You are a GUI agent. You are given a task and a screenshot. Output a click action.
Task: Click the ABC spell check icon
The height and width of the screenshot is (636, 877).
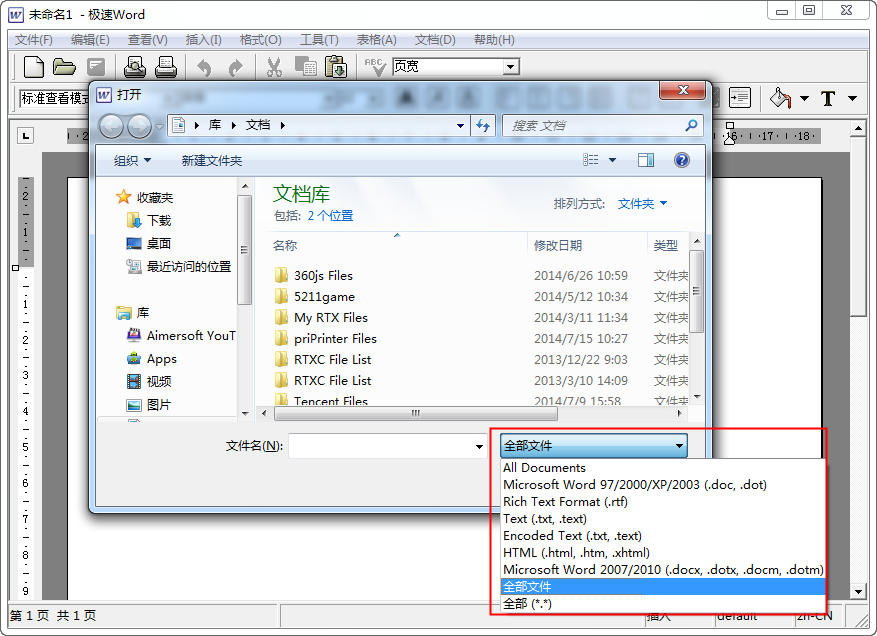pyautogui.click(x=375, y=67)
